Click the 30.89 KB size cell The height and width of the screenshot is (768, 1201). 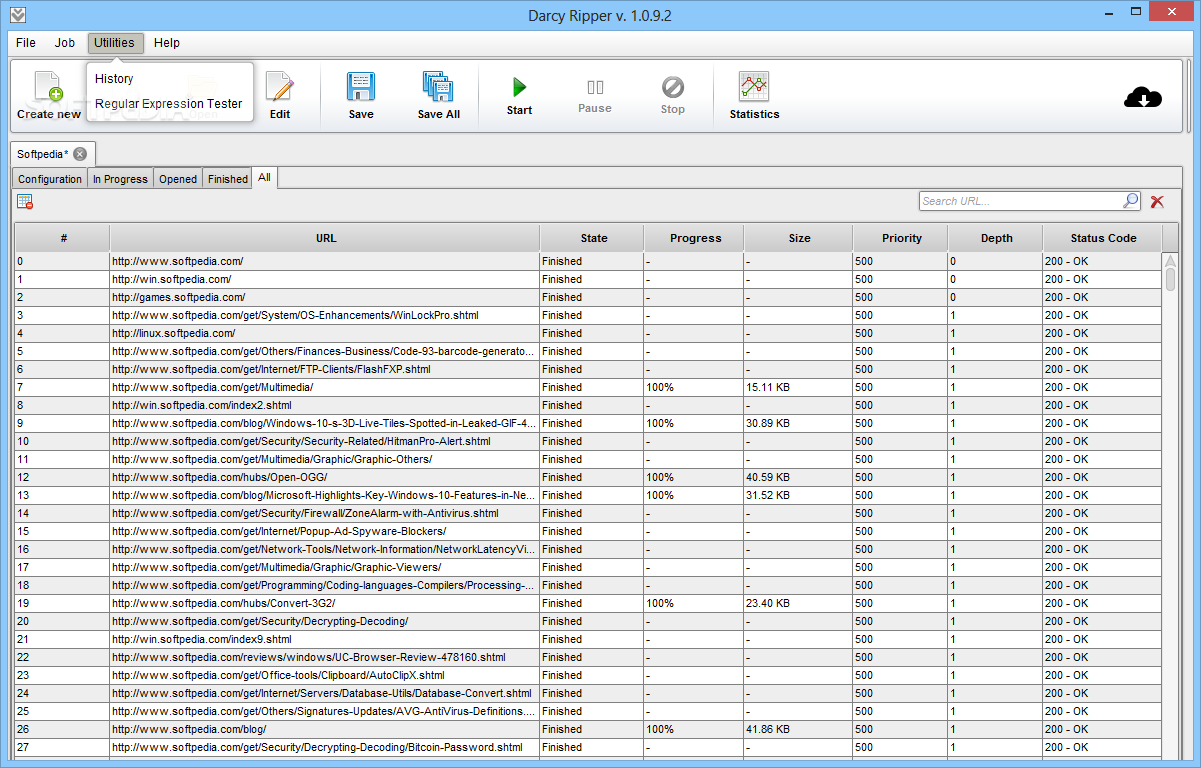tap(798, 423)
